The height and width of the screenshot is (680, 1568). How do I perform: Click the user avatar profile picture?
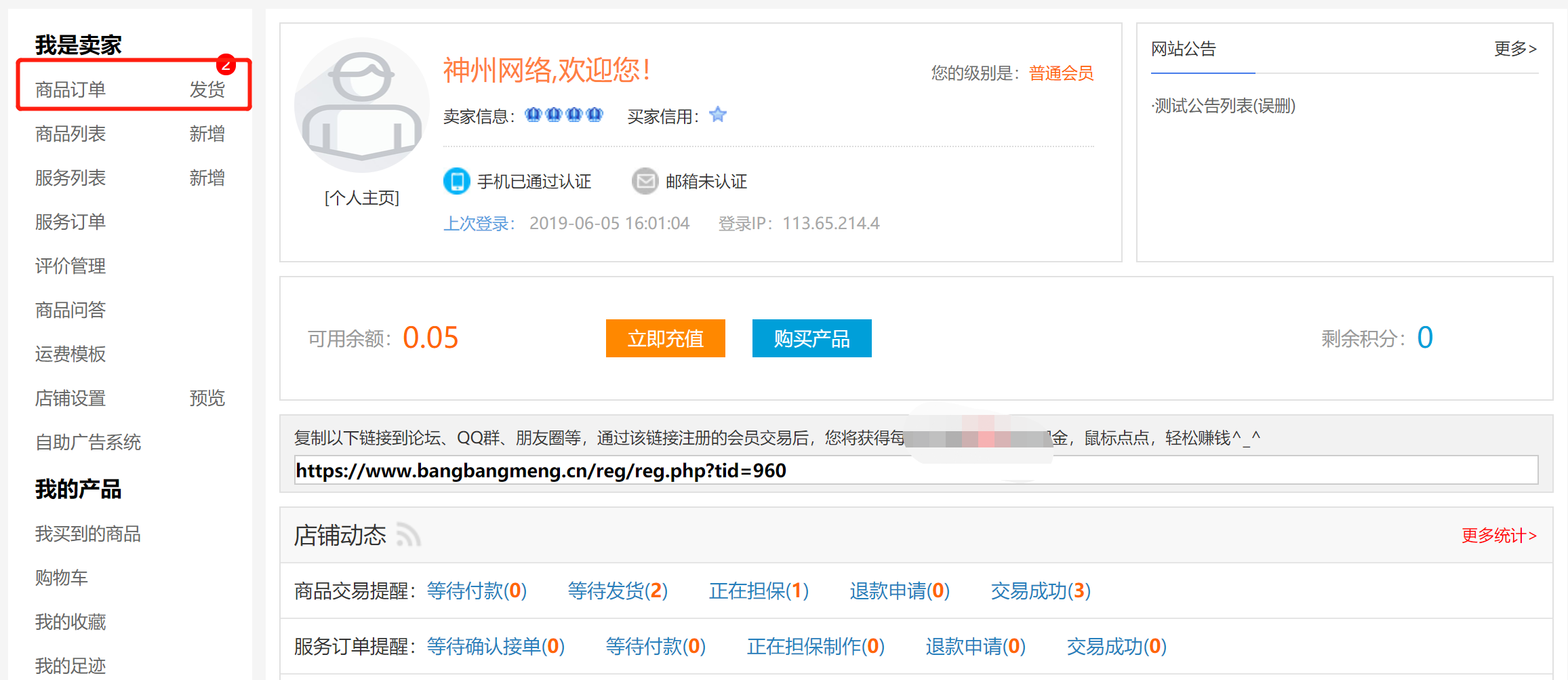click(x=361, y=105)
